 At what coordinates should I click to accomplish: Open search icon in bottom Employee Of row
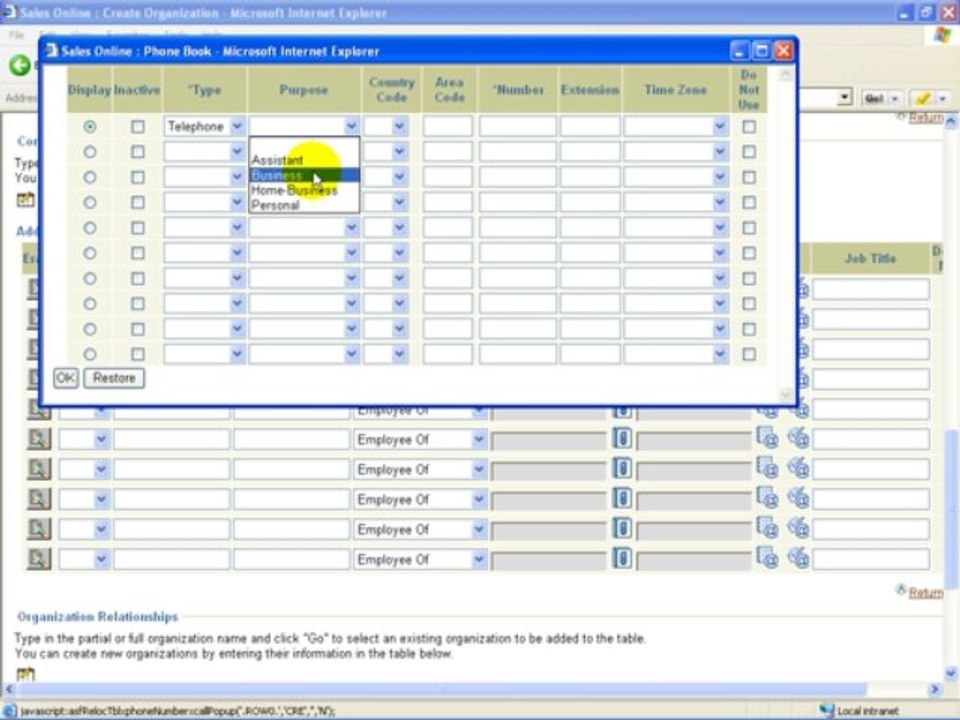[39, 559]
